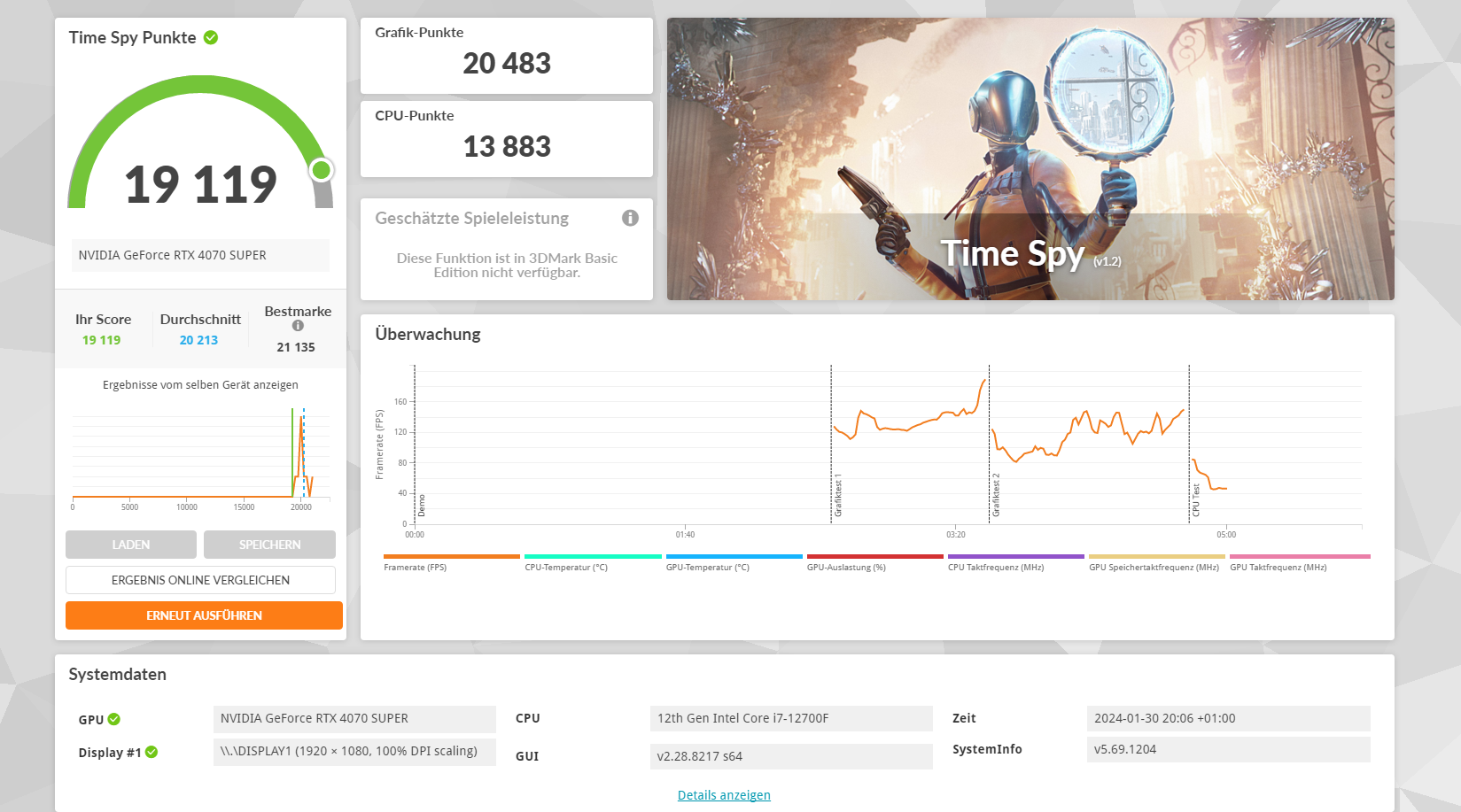The width and height of the screenshot is (1461, 812).
Task: Click the orange ERNEUT AUSFÜHREN button
Action: tap(204, 615)
